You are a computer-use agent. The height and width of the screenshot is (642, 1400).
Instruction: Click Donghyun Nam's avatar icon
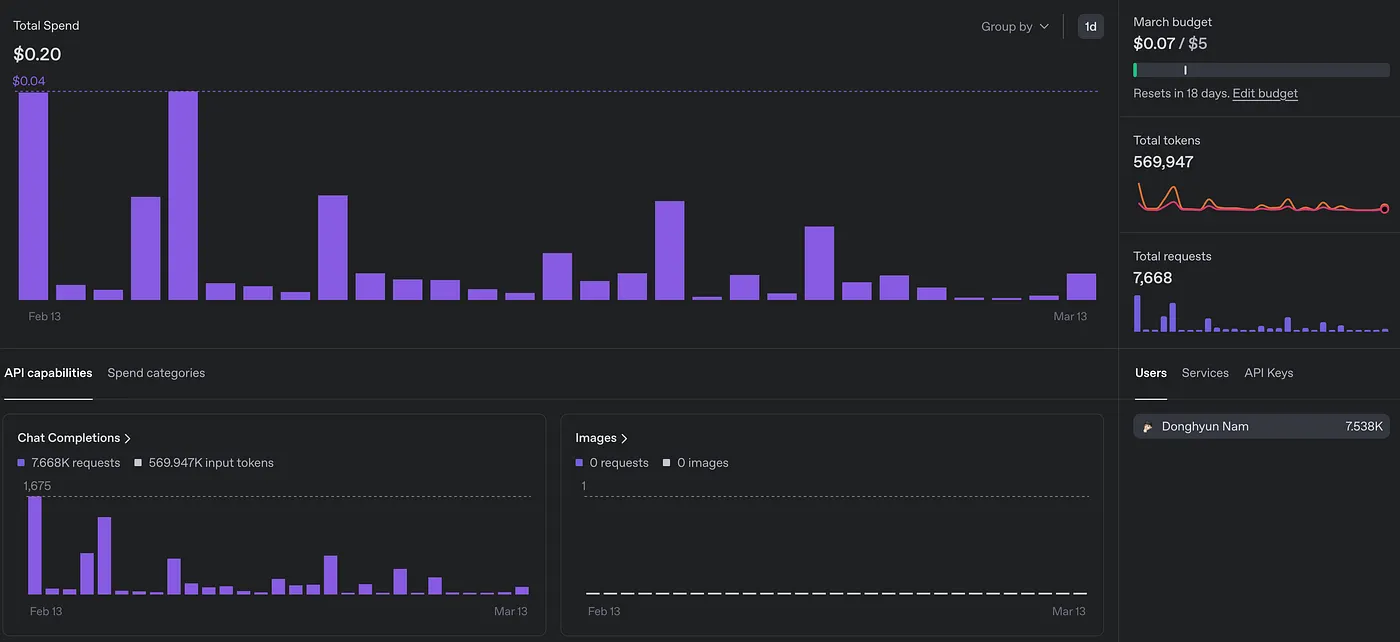click(x=1147, y=427)
